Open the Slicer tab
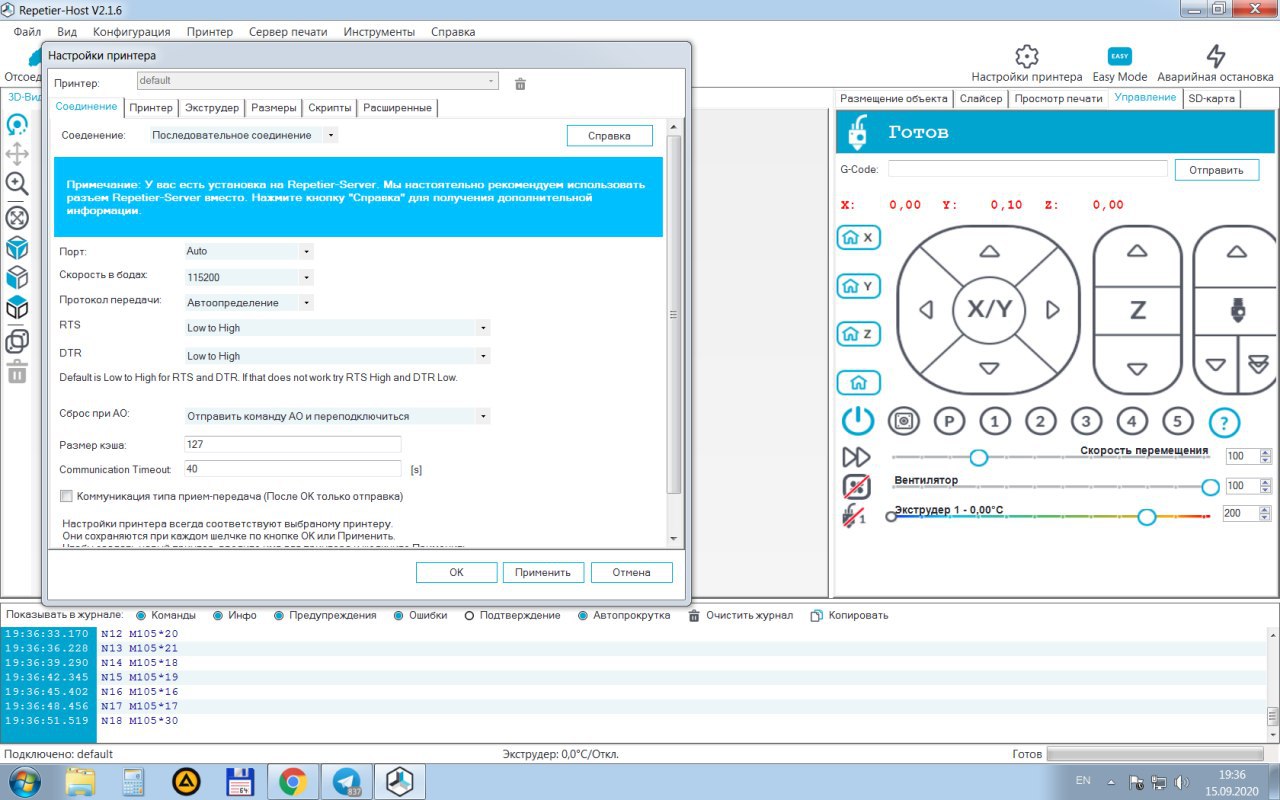 pyautogui.click(x=981, y=98)
